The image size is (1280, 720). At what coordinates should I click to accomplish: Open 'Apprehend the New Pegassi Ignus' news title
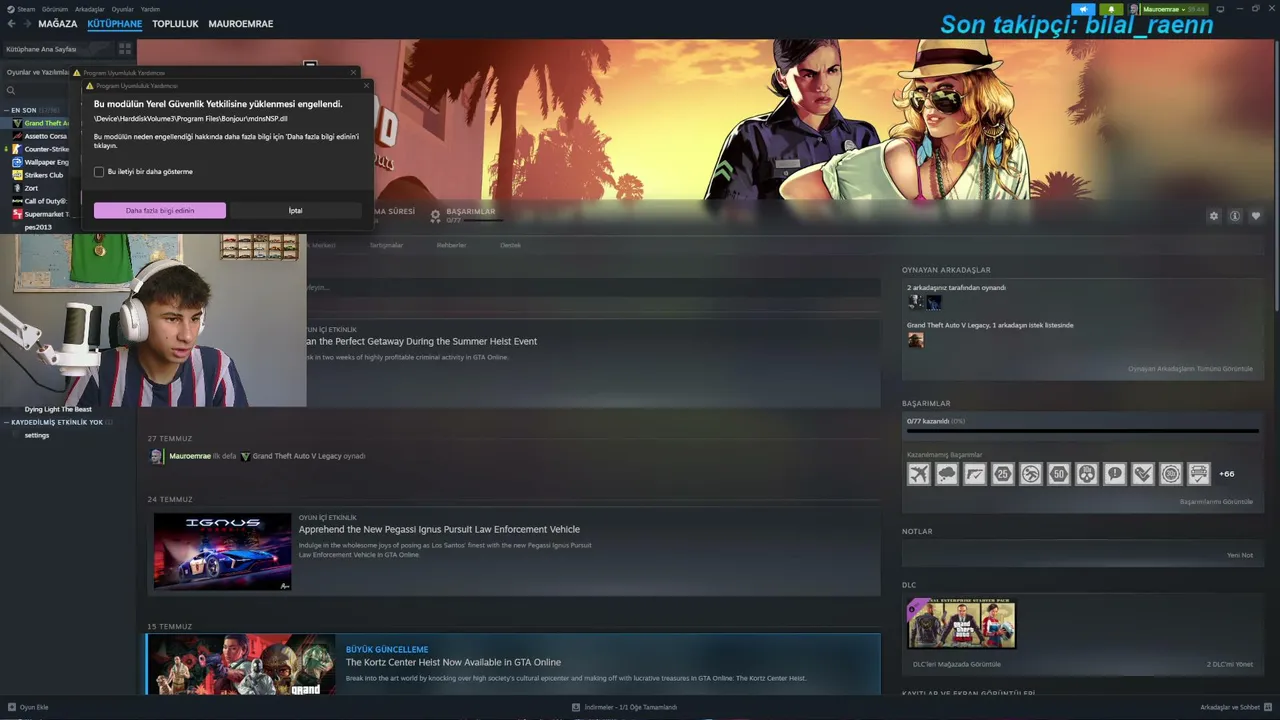point(439,529)
